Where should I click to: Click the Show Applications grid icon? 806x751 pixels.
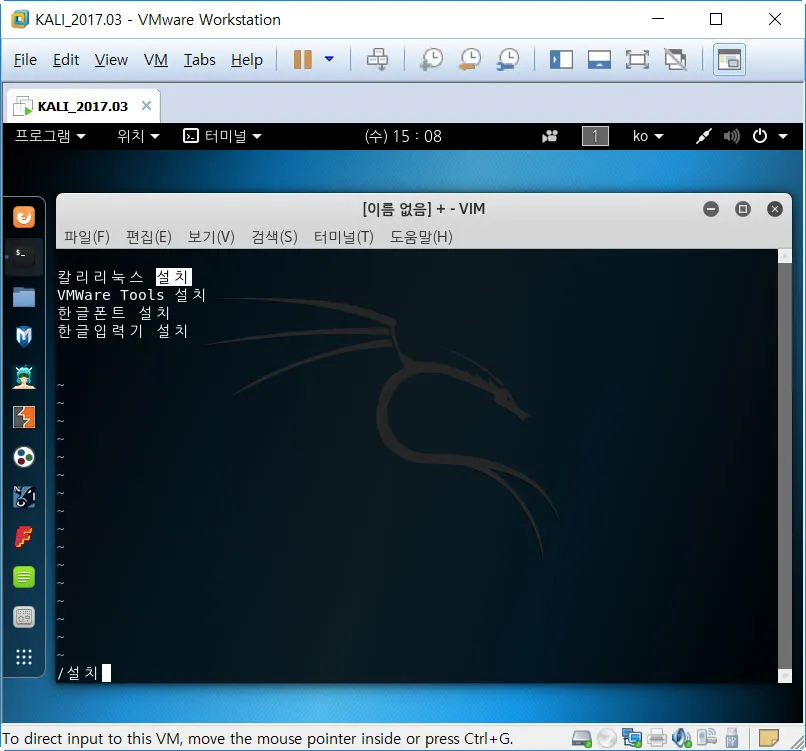(x=23, y=656)
